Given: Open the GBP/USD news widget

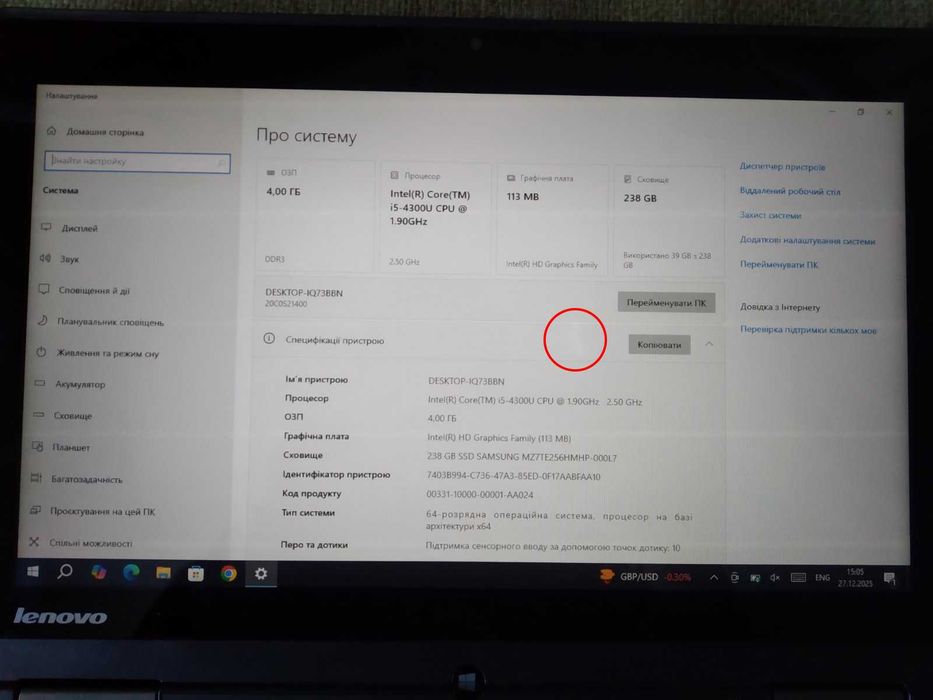Looking at the screenshot, I should [645, 577].
